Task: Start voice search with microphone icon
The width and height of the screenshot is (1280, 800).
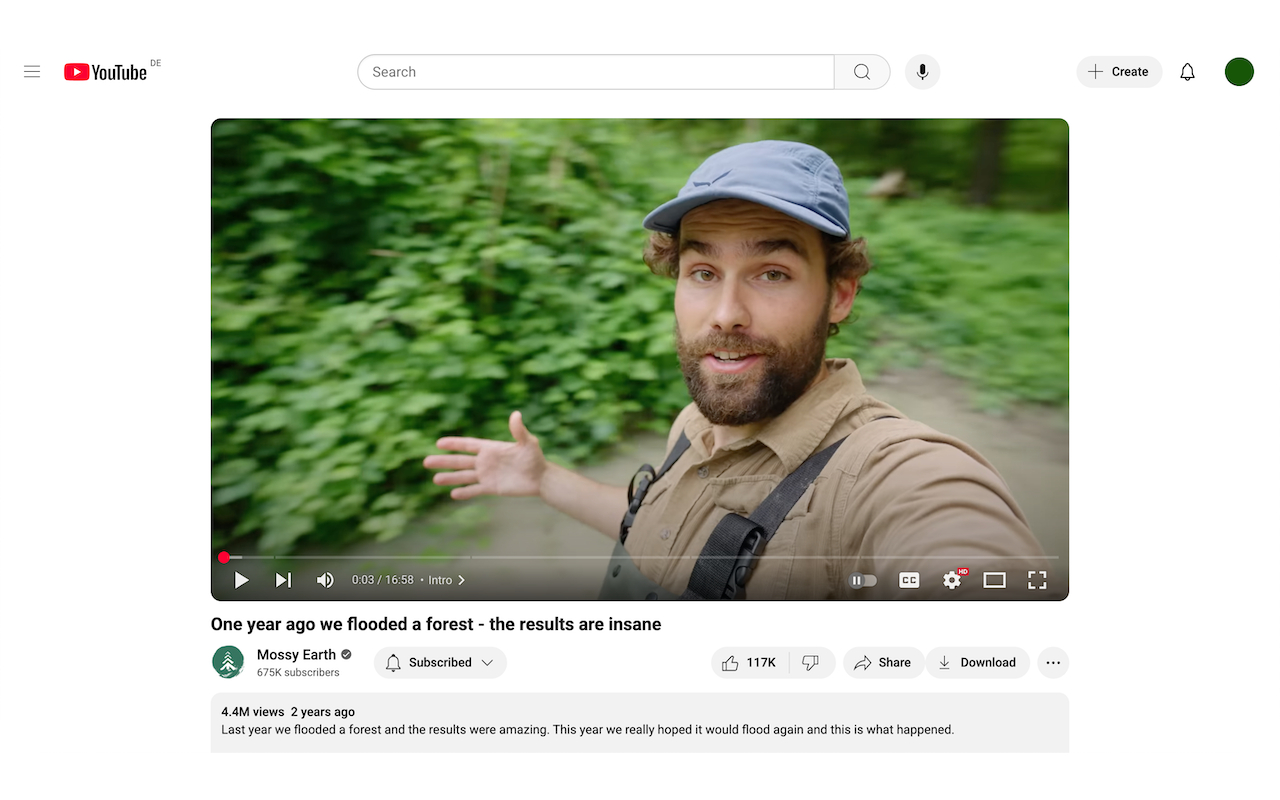Action: point(922,72)
